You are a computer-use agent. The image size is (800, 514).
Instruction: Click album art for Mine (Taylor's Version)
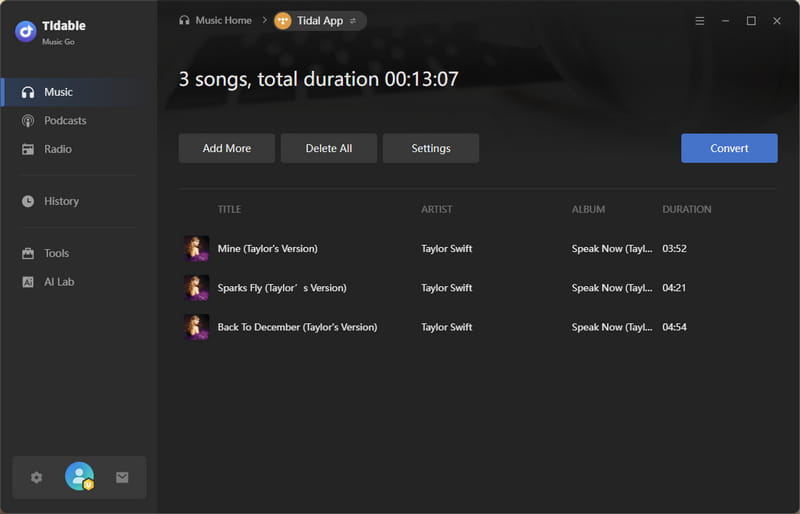[x=196, y=249]
